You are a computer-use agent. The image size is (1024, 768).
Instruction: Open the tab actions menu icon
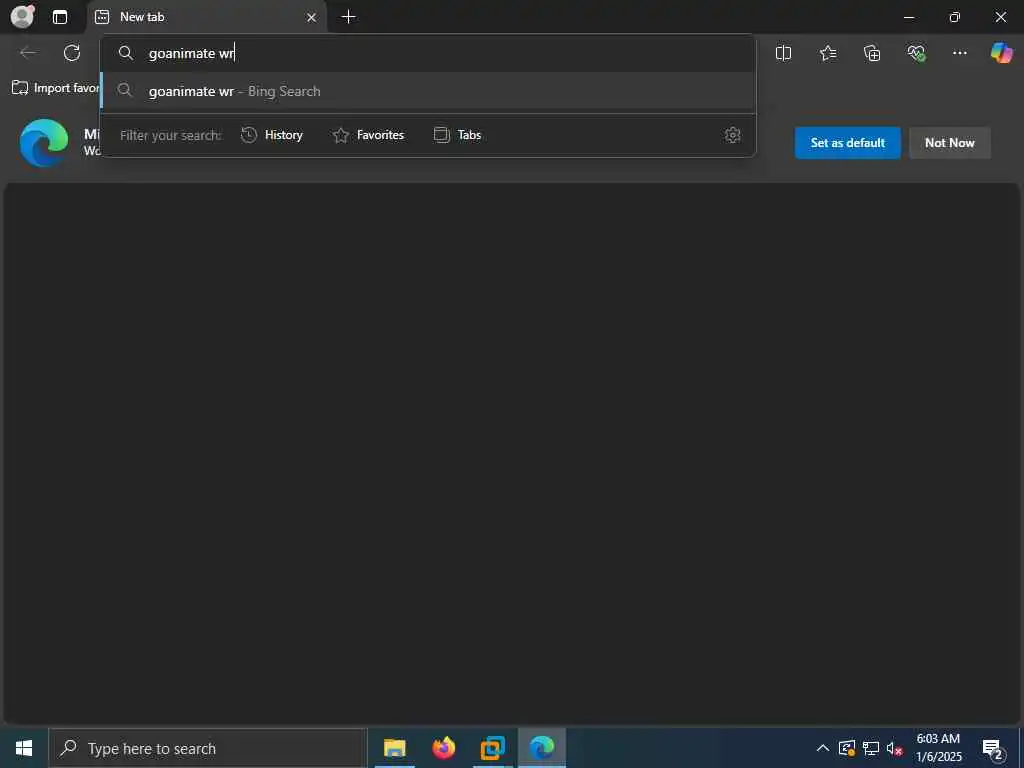coord(60,17)
